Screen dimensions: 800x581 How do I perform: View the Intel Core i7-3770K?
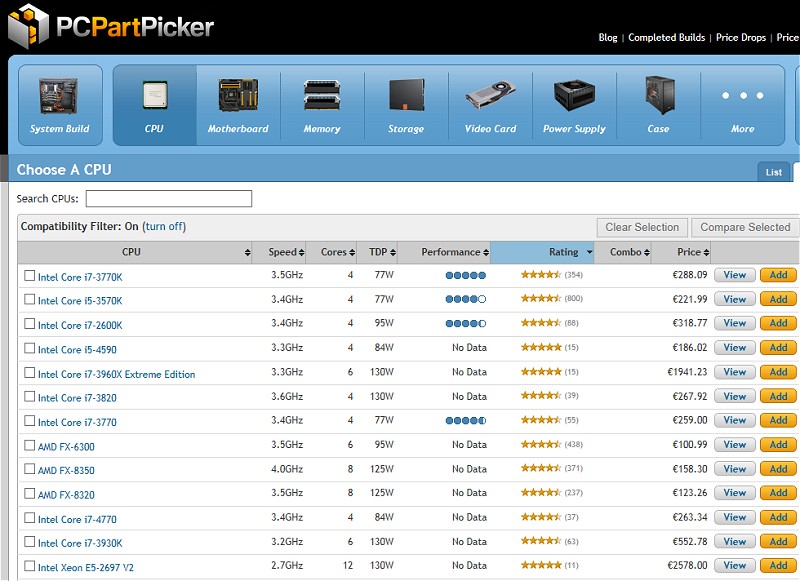coord(735,275)
